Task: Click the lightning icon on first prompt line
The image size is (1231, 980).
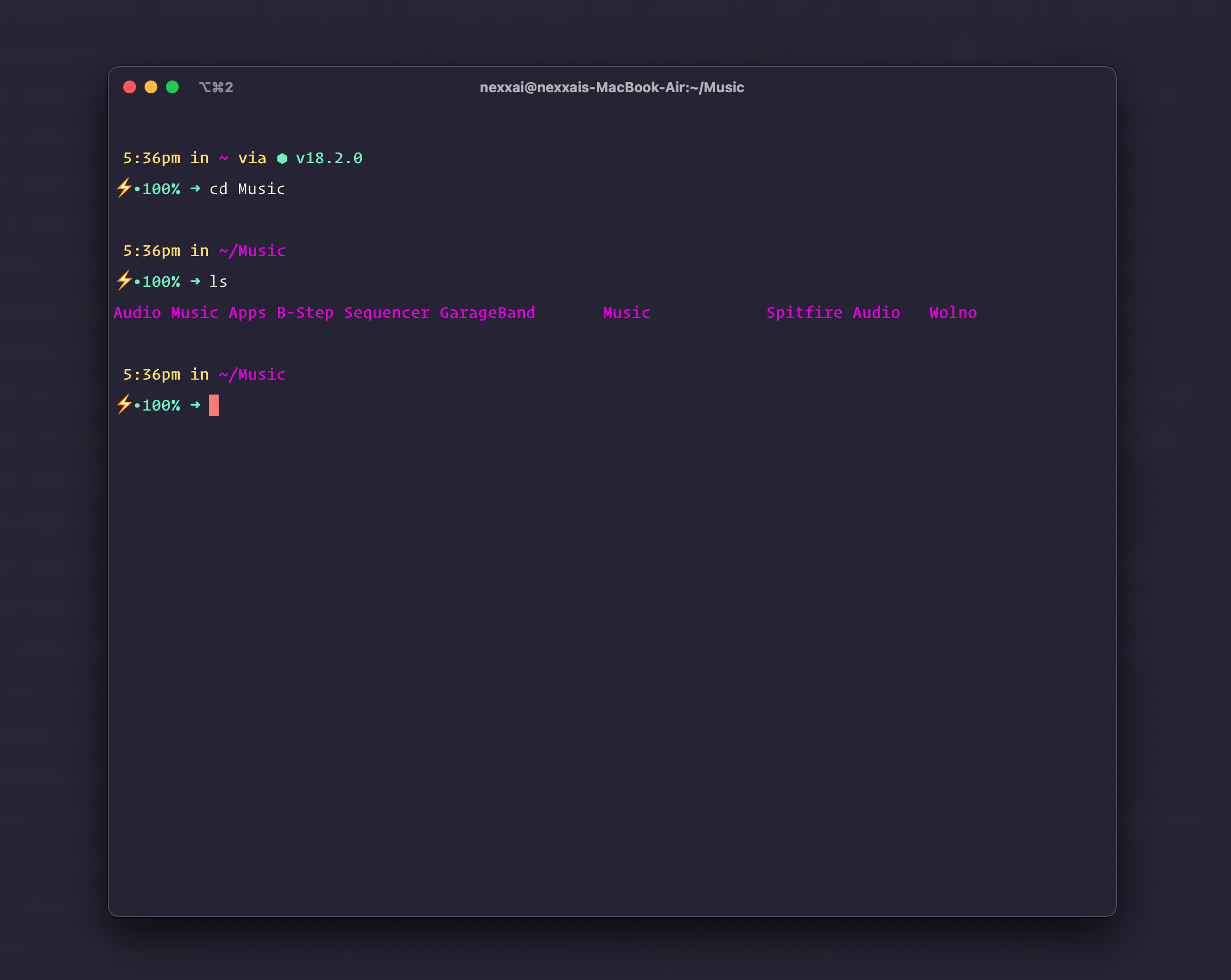Action: pyautogui.click(x=124, y=188)
